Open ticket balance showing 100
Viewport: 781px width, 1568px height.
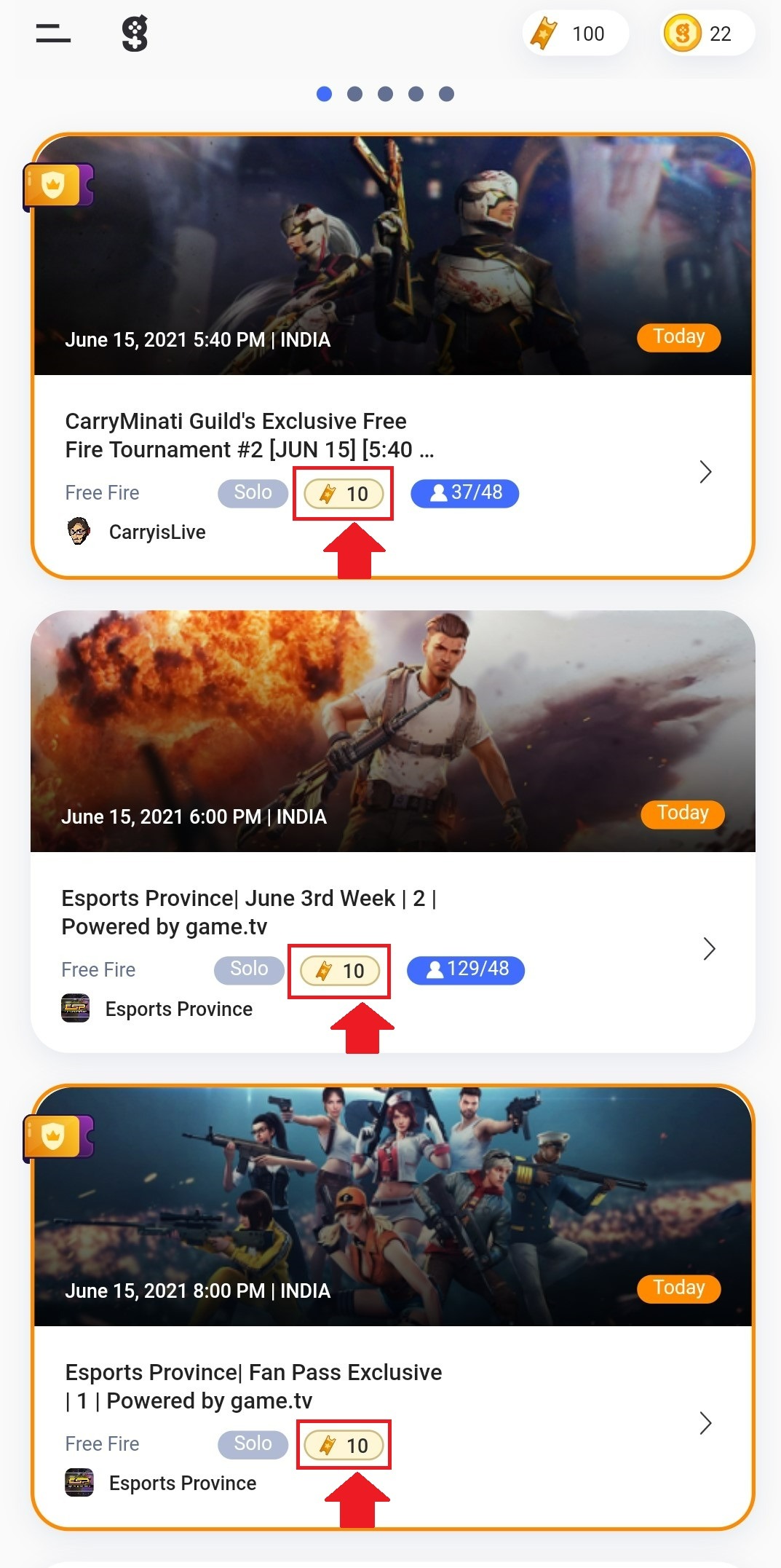coord(575,34)
